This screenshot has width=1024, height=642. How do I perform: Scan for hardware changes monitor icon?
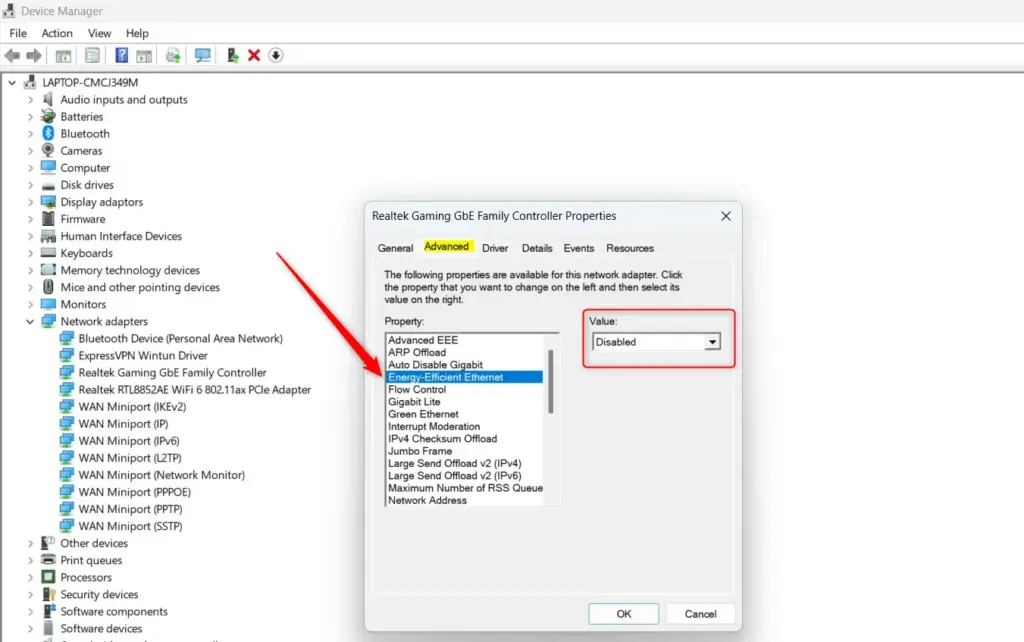(202, 56)
